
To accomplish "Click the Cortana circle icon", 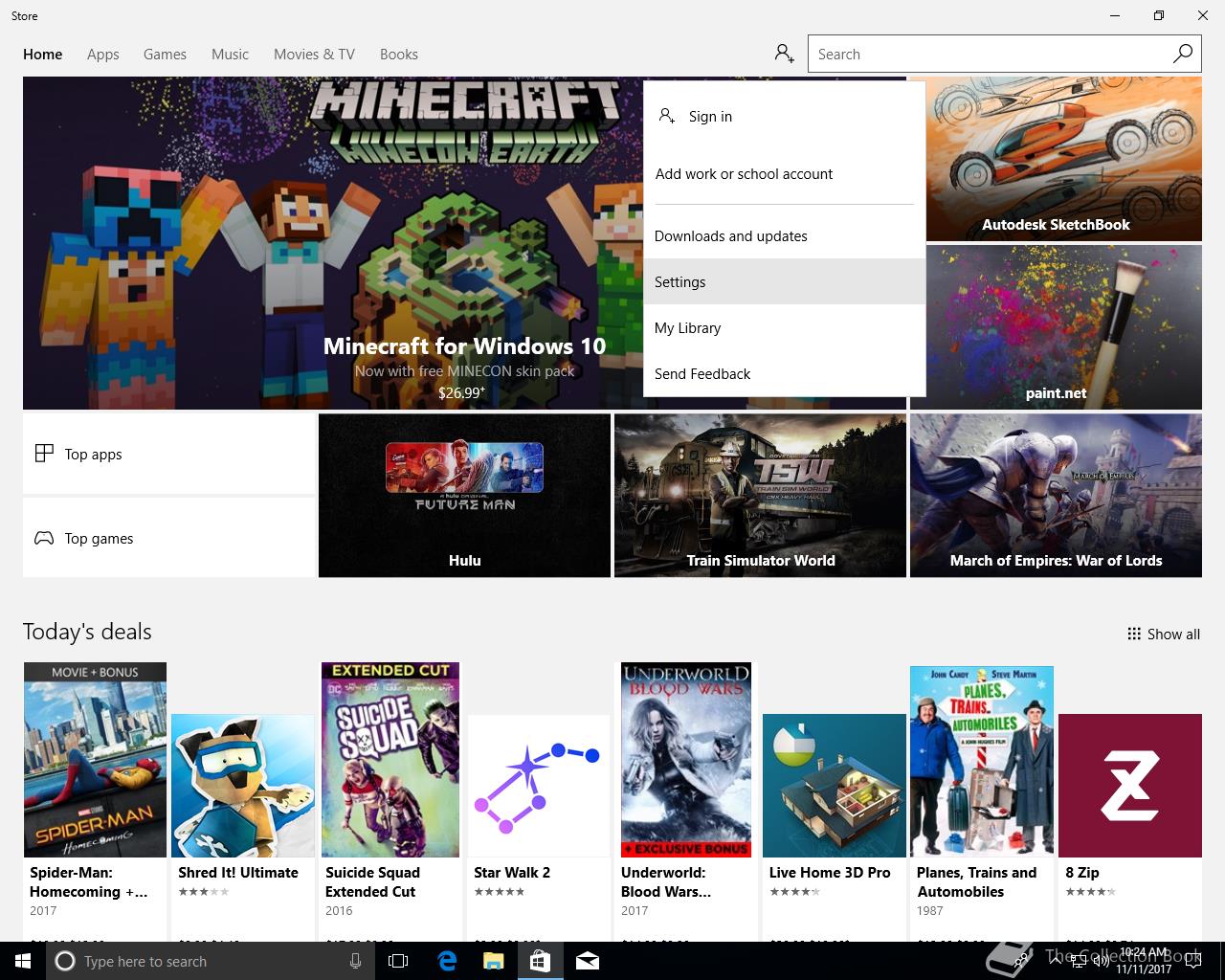I will tap(65, 961).
